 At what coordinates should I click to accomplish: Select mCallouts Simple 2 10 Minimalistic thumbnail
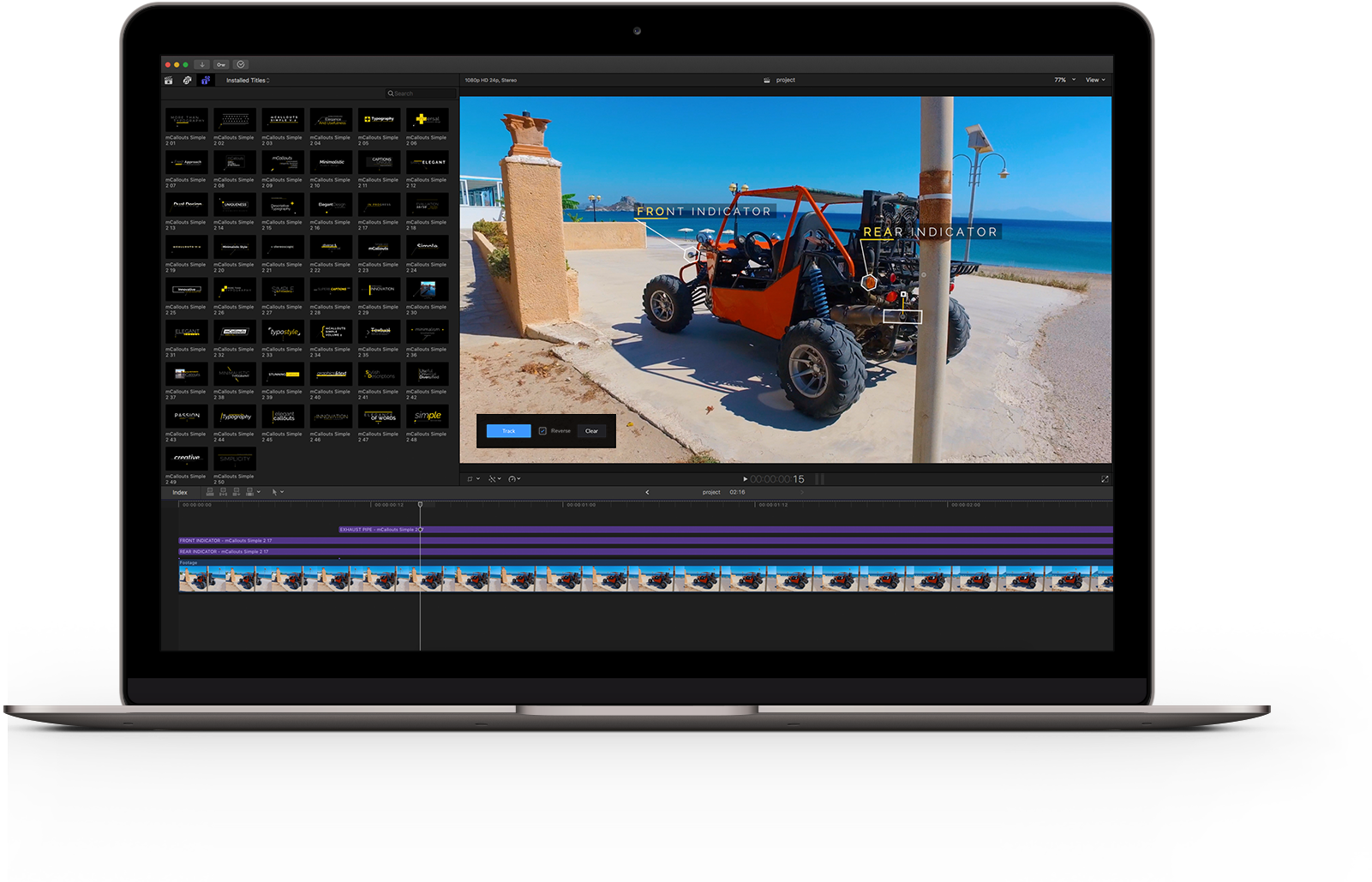(331, 162)
